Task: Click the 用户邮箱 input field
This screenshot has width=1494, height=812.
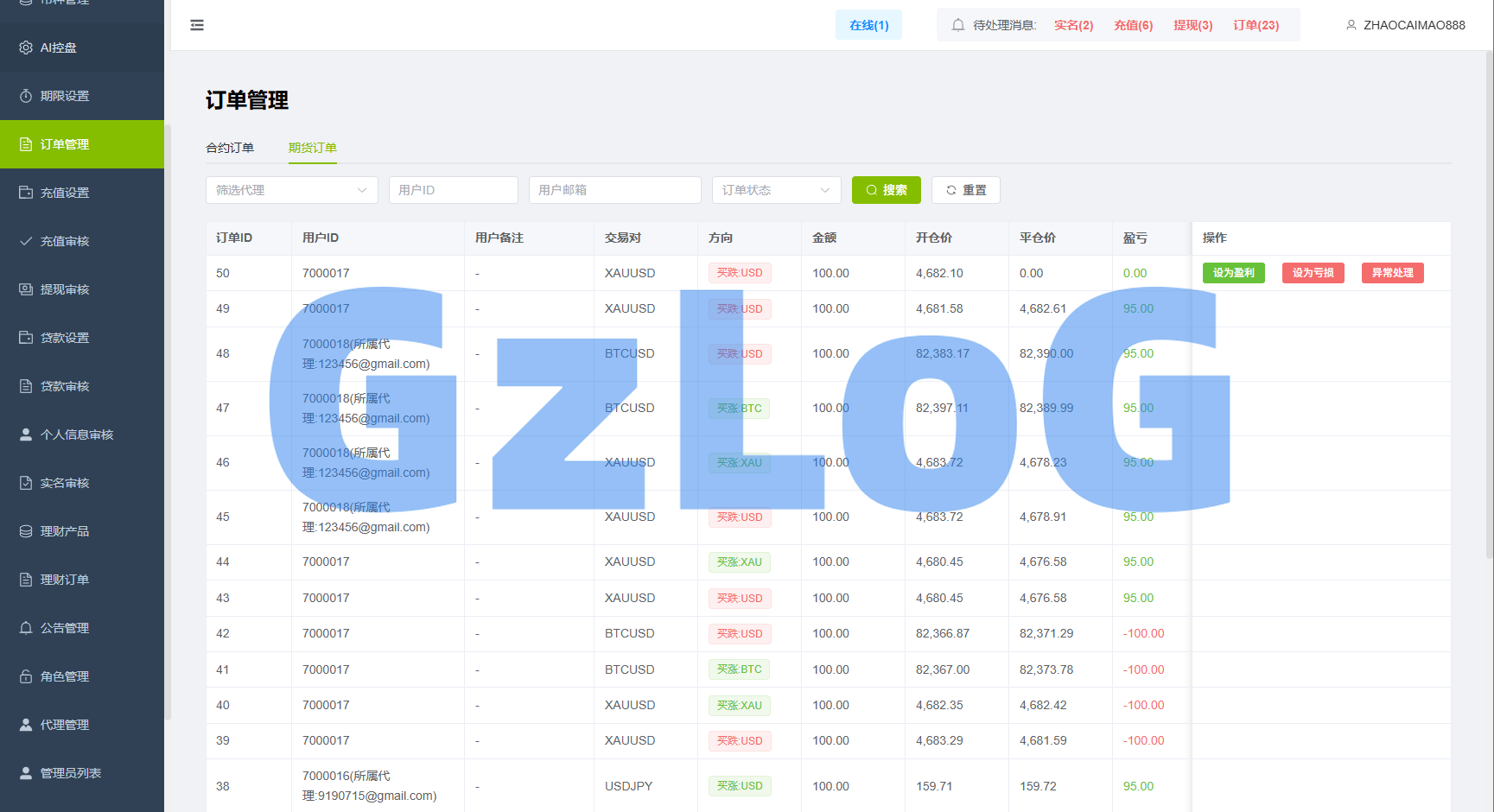Action: 615,190
